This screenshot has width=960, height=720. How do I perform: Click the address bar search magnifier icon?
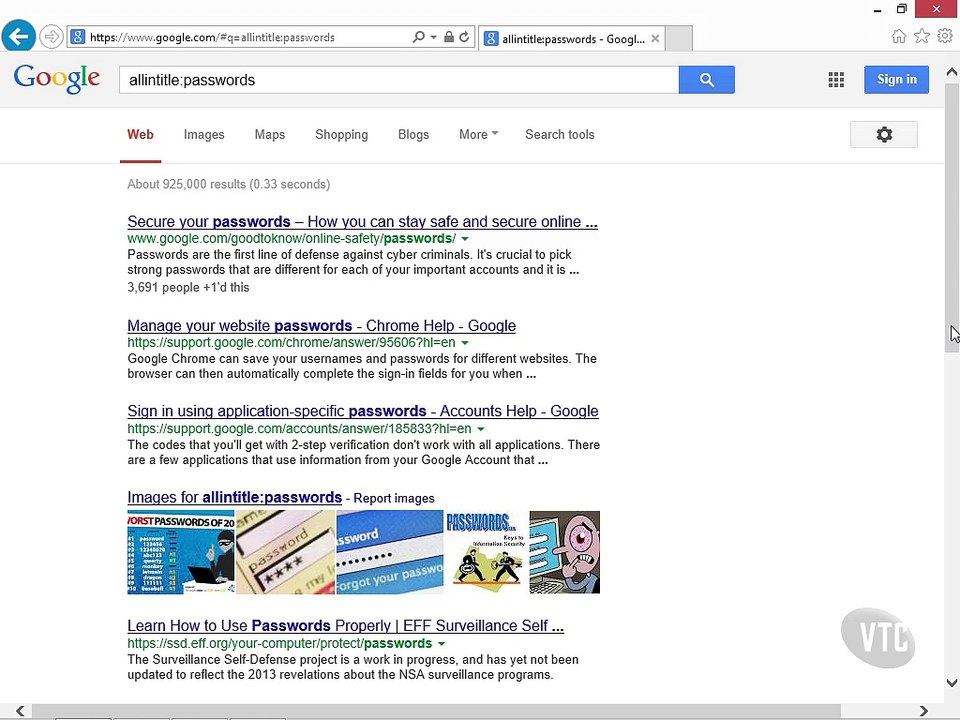418,37
